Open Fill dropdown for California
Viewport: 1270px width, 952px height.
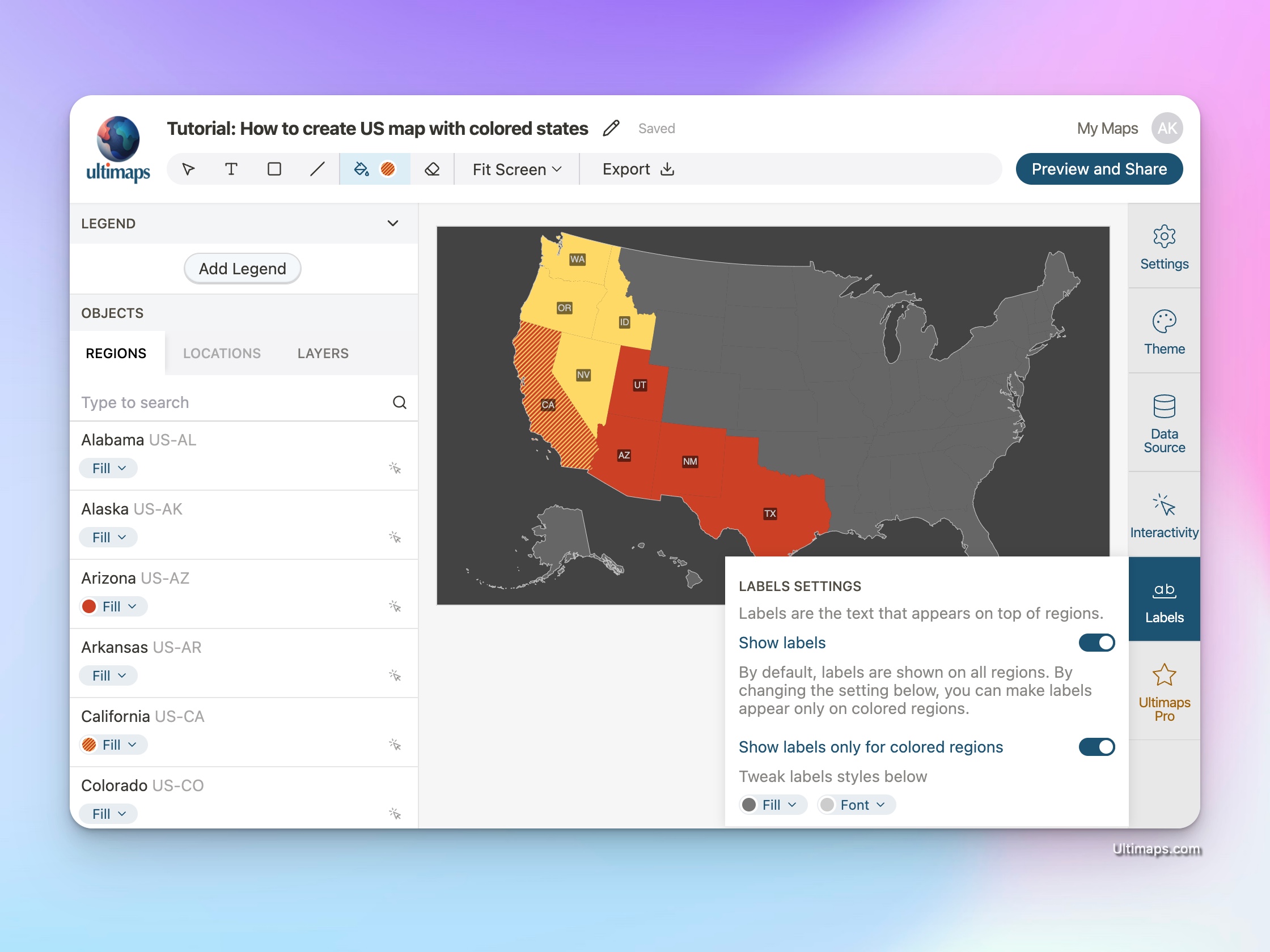tap(113, 744)
